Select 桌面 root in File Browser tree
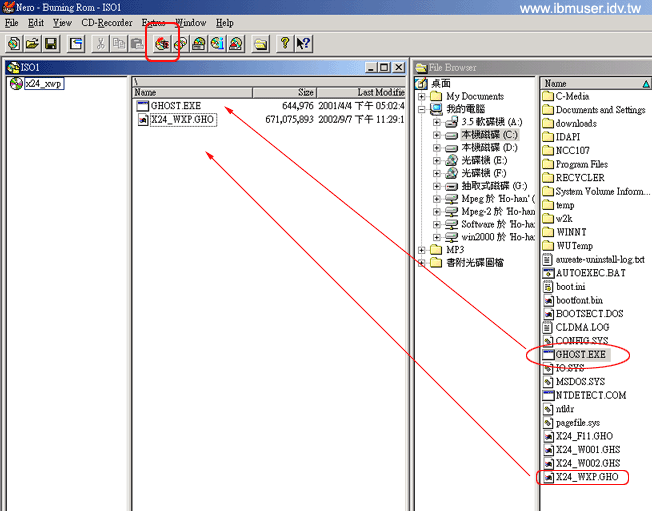This screenshot has width=652, height=511. [x=440, y=84]
